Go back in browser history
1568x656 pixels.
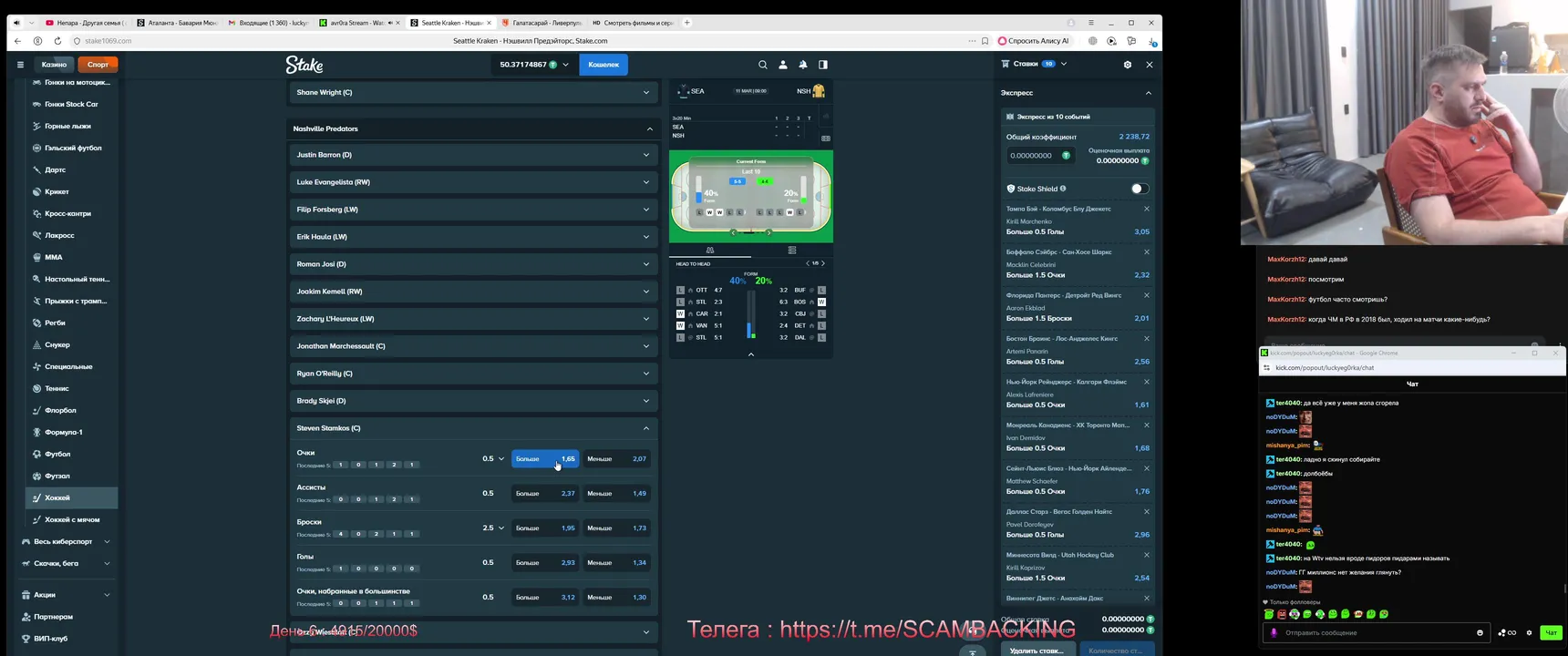click(18, 41)
